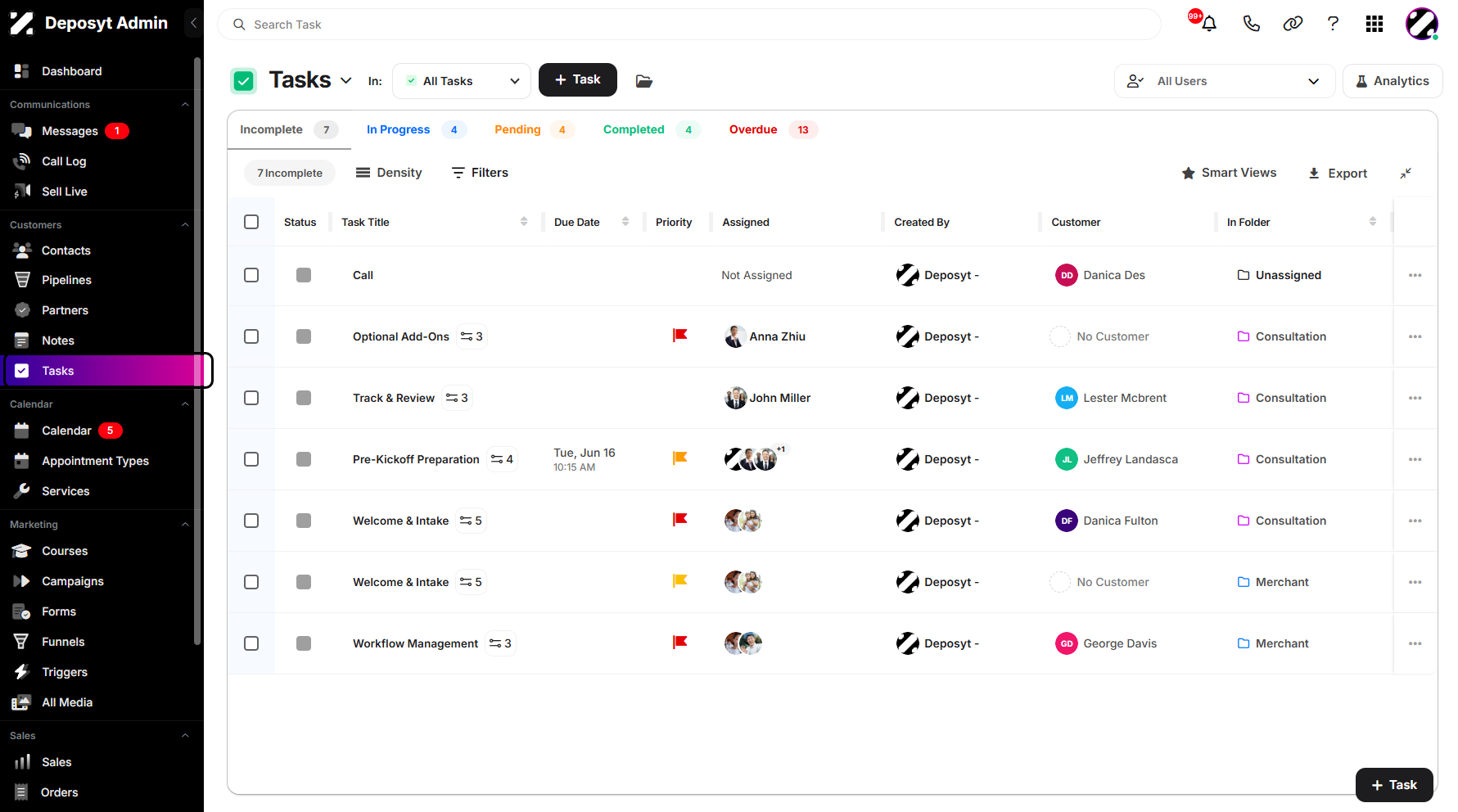Click the Export button
The width and height of the screenshot is (1458, 812).
pos(1338,173)
